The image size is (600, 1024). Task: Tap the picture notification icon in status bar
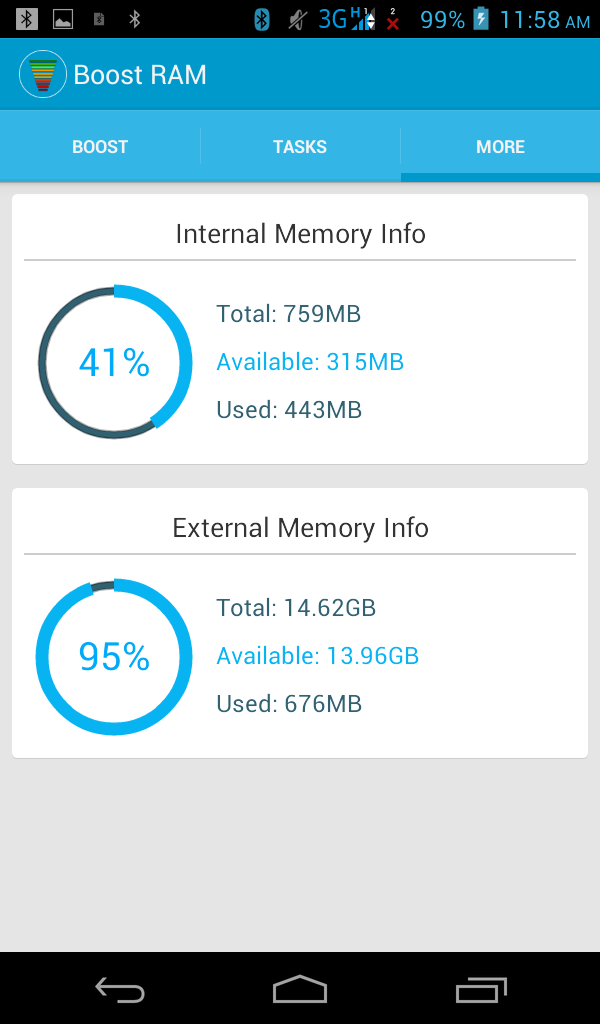click(62, 19)
